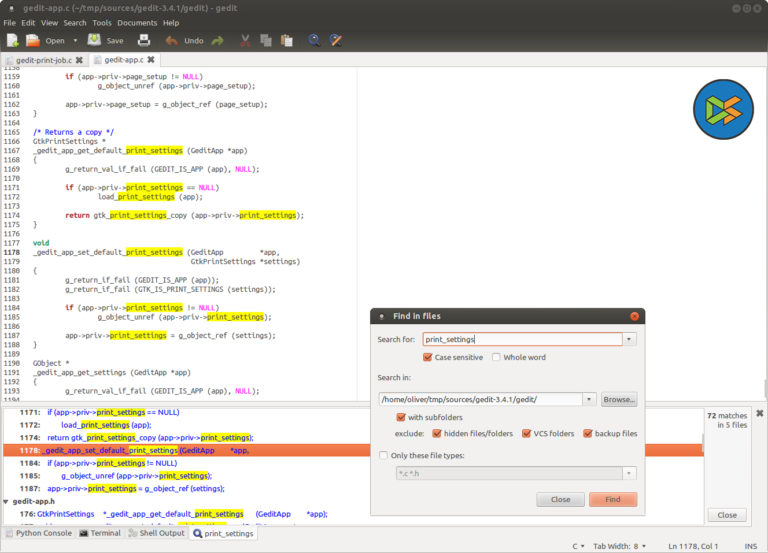
Task: Open the Tab Width dropdown in status bar
Action: click(621, 546)
